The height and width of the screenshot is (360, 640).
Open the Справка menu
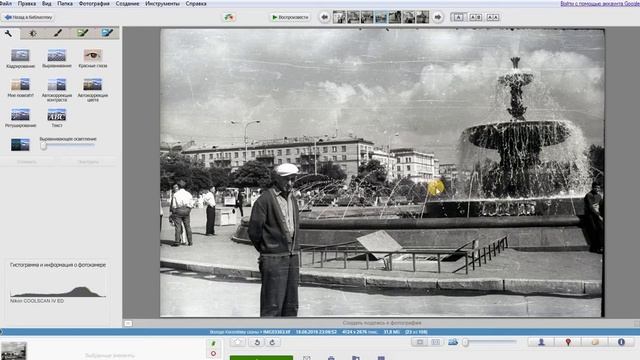point(196,4)
